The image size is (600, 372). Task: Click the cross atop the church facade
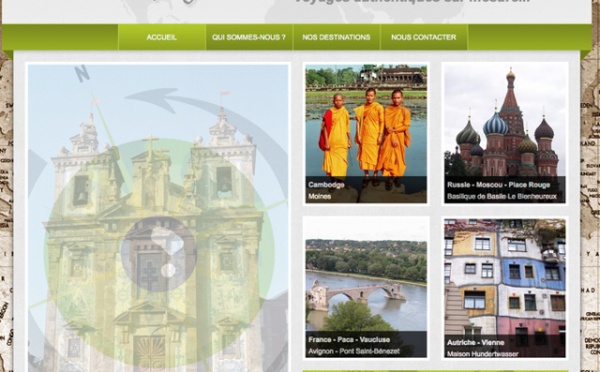(x=150, y=145)
